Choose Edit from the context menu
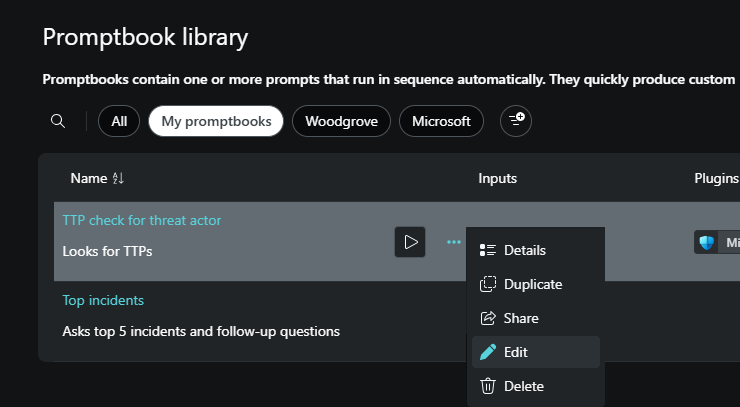The image size is (740, 407). 536,352
